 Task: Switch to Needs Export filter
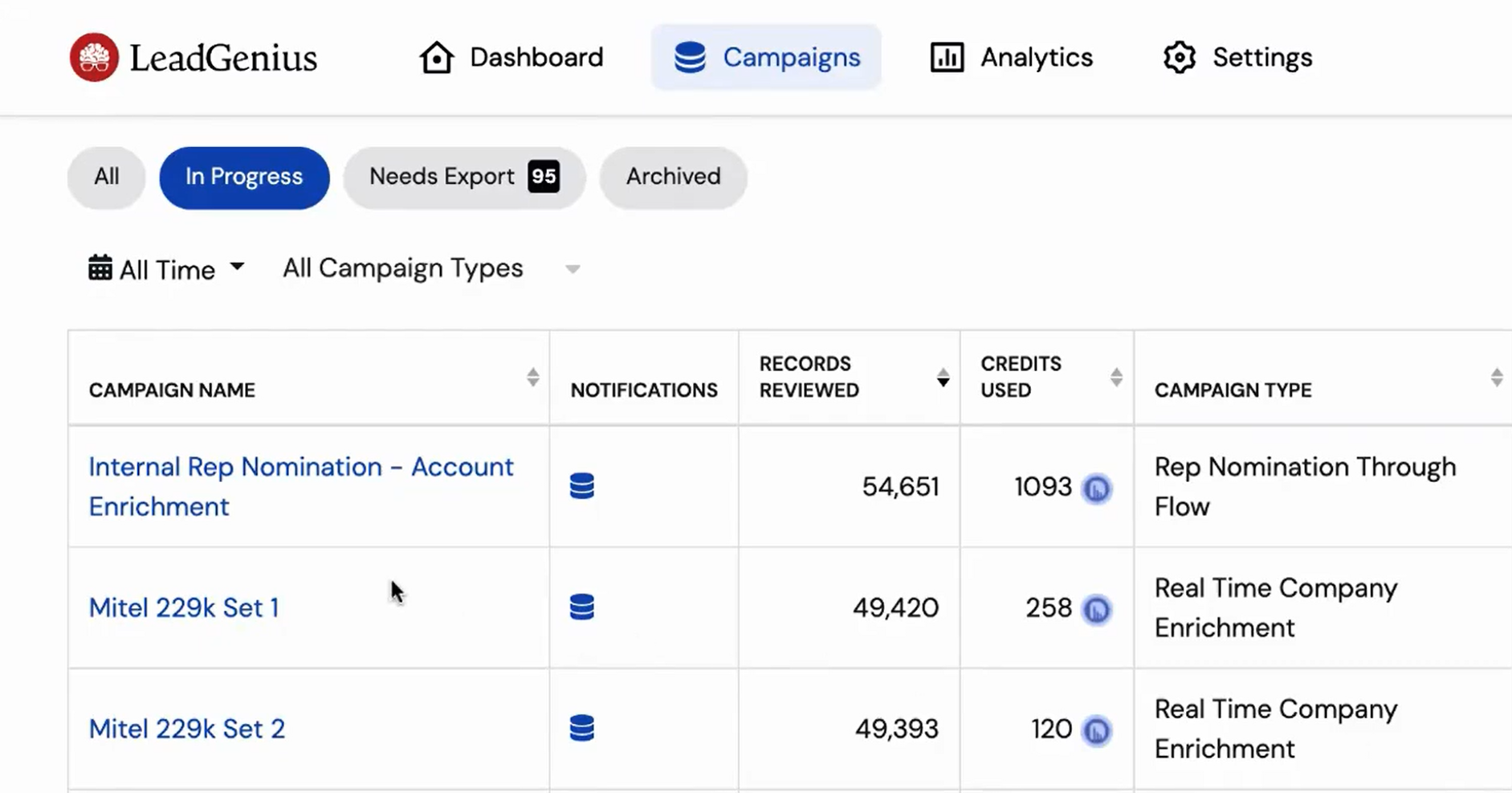[x=464, y=178]
